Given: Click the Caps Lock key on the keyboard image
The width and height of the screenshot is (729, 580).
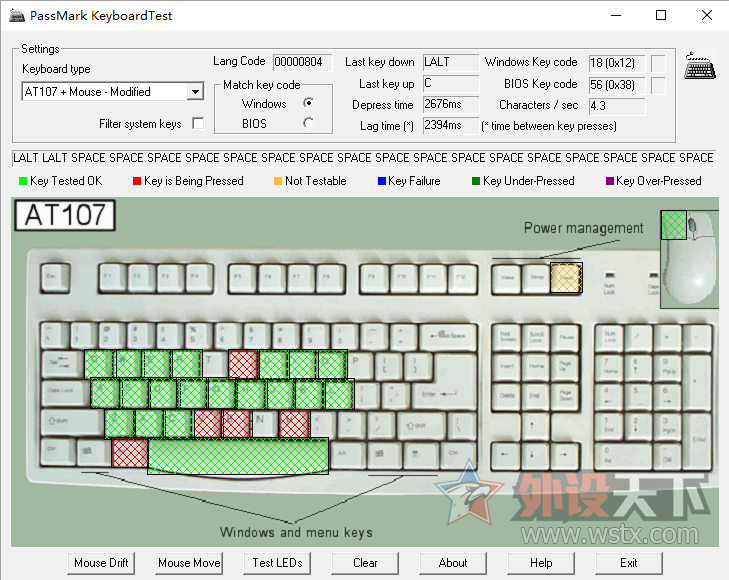Looking at the screenshot, I should pos(66,393).
